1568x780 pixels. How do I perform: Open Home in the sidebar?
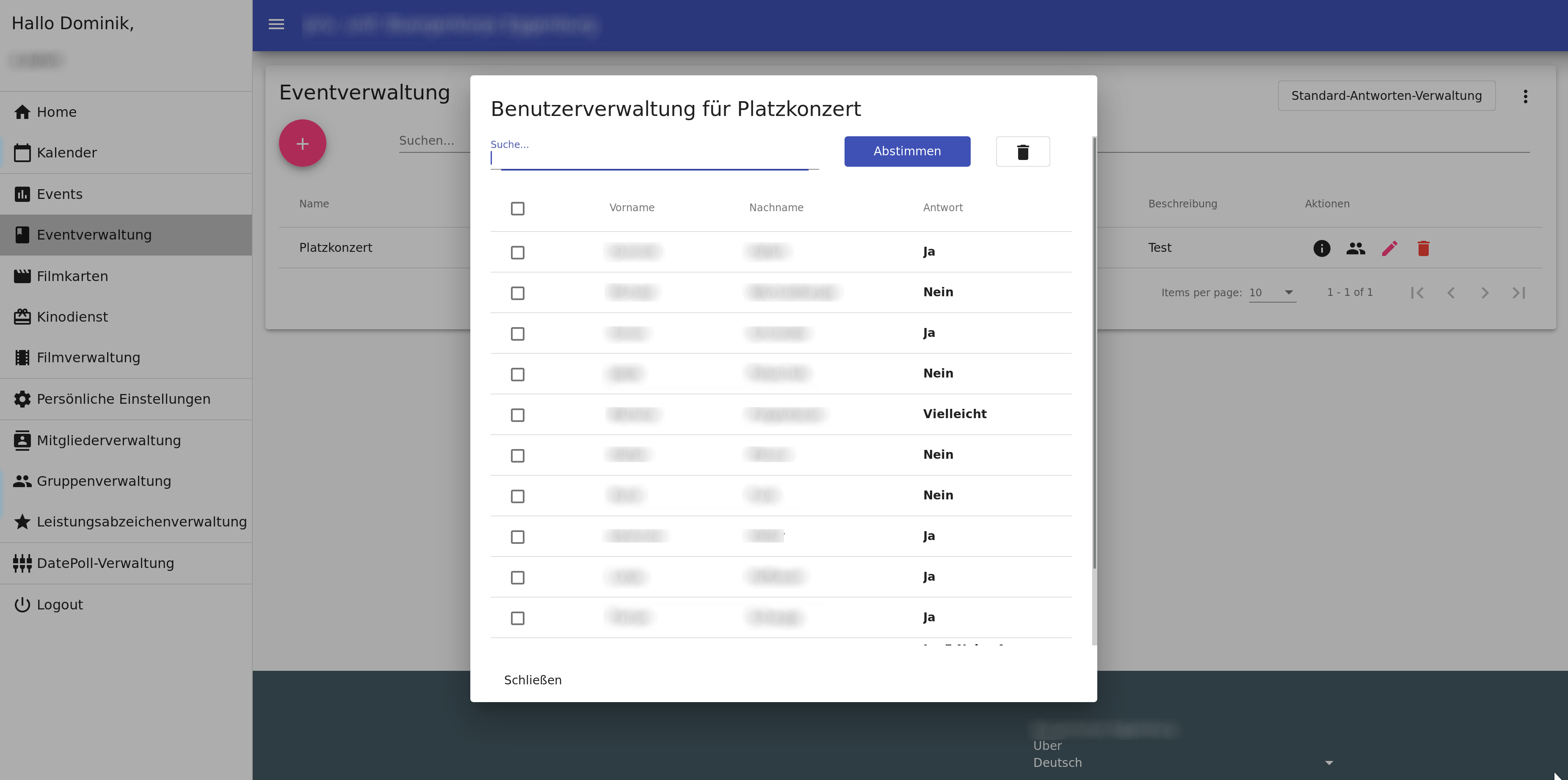coord(126,112)
